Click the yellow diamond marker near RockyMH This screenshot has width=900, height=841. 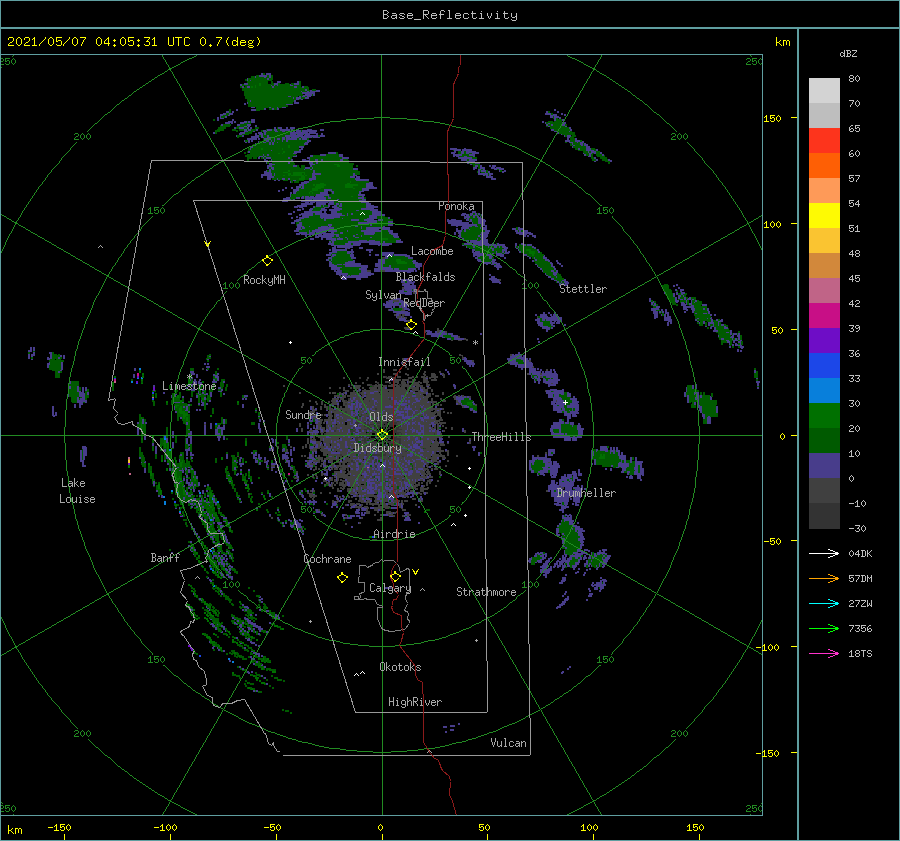[x=267, y=261]
